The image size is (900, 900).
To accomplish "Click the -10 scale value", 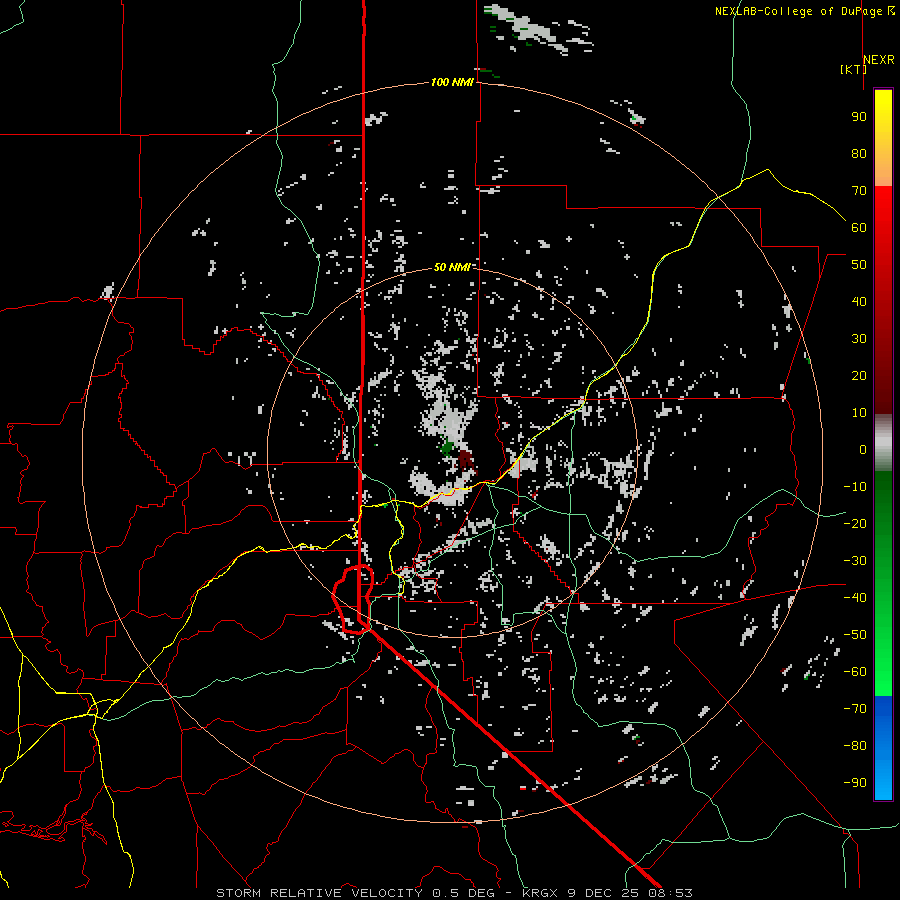I will 855,487.
